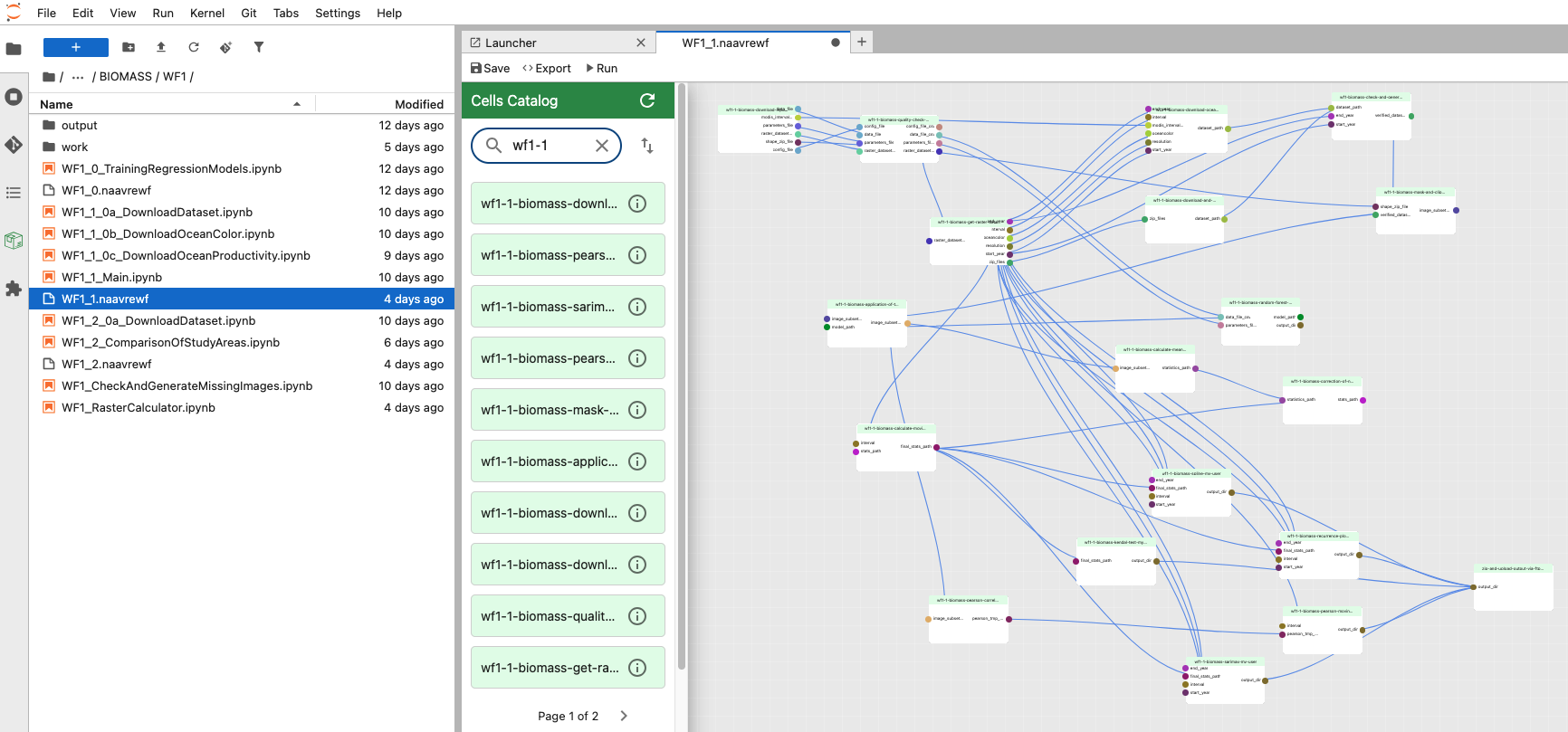
Task: Toggle the file filter icon
Action: (259, 47)
